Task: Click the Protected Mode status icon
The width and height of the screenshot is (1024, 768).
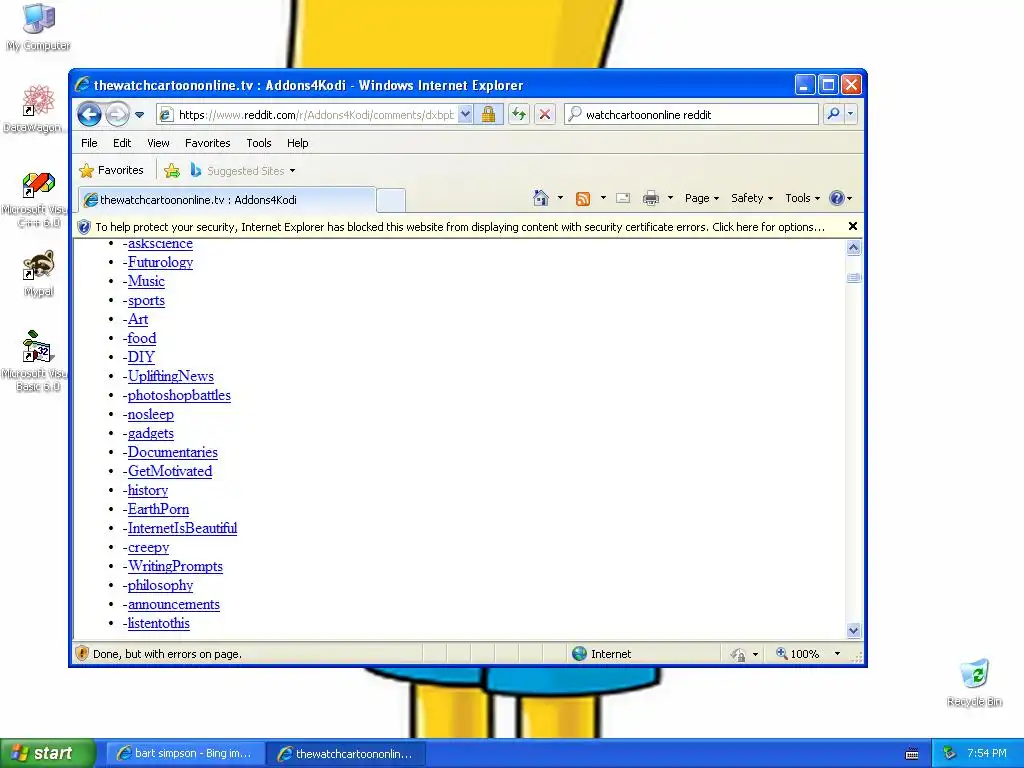Action: 738,654
